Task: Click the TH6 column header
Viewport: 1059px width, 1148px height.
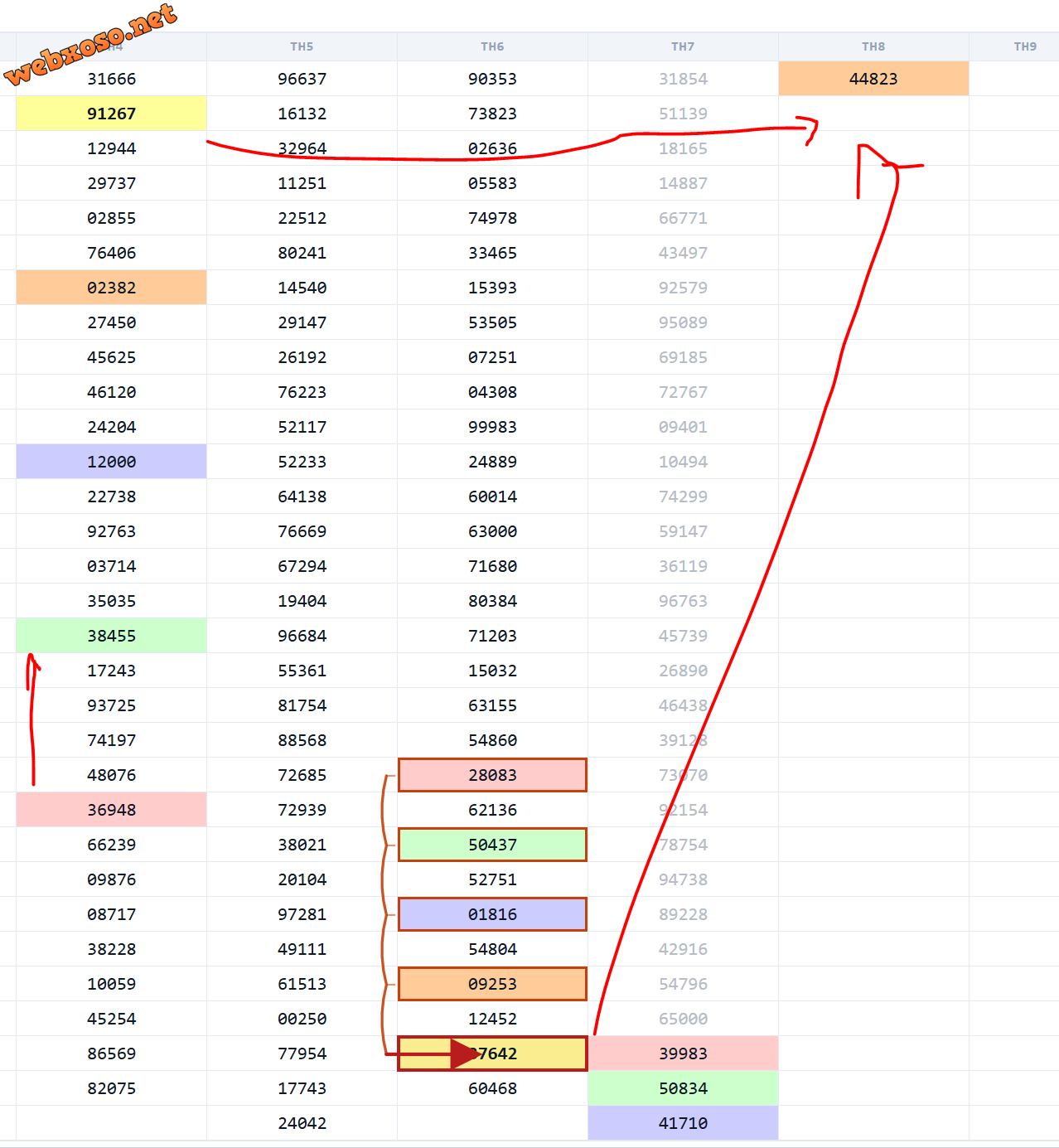Action: pos(492,46)
